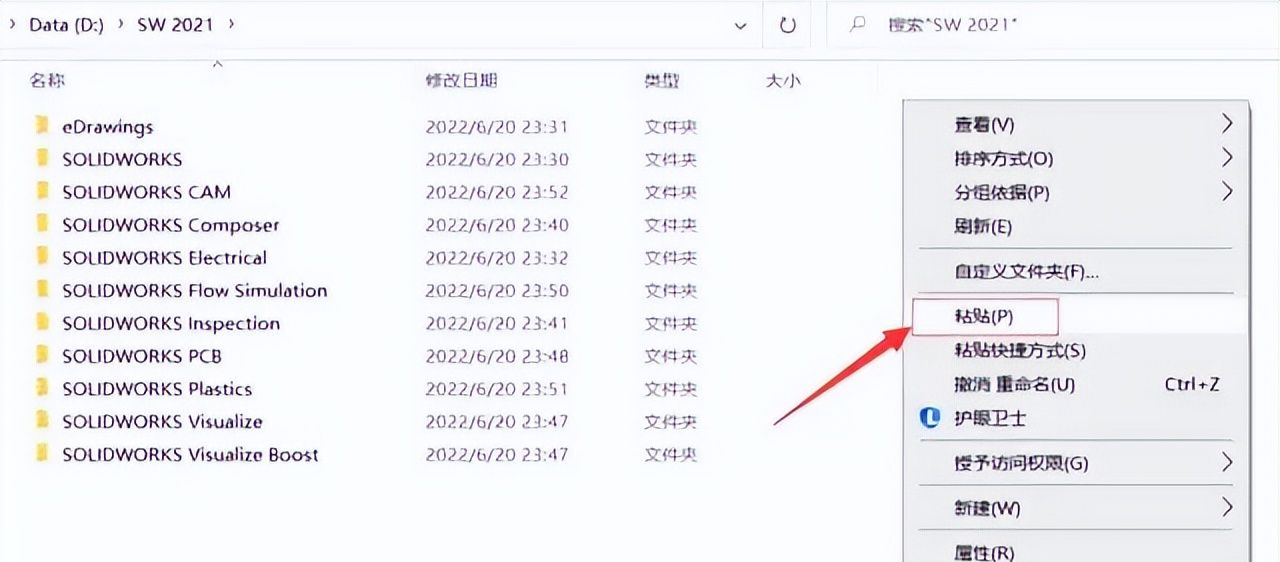1280x562 pixels.
Task: Click the search box for SW 2021
Action: point(1053,25)
